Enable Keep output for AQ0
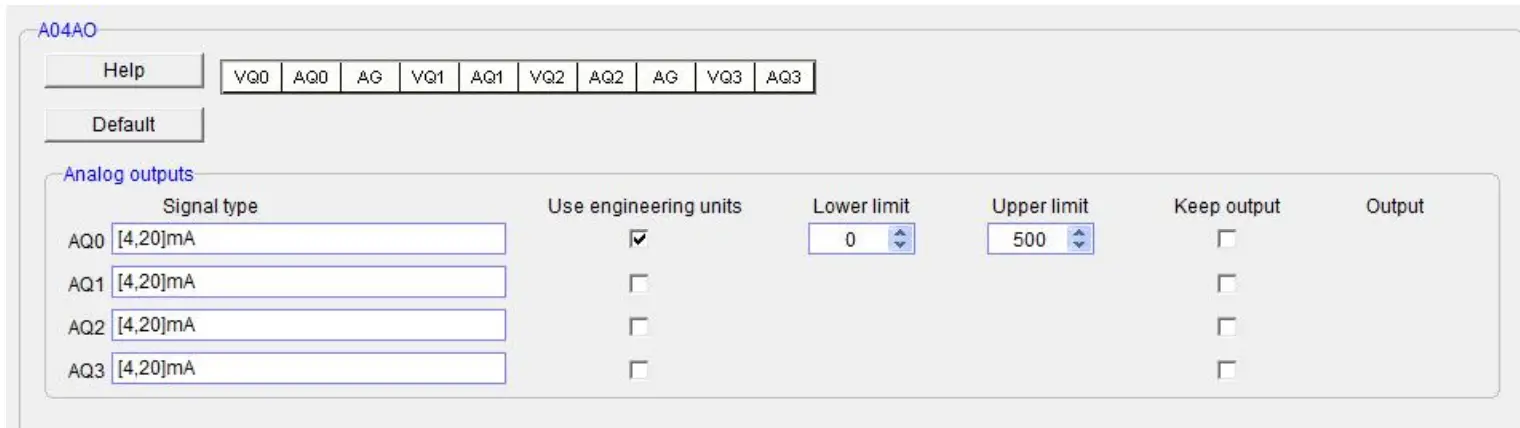Screen dimensions: 1520x428 [1226, 240]
